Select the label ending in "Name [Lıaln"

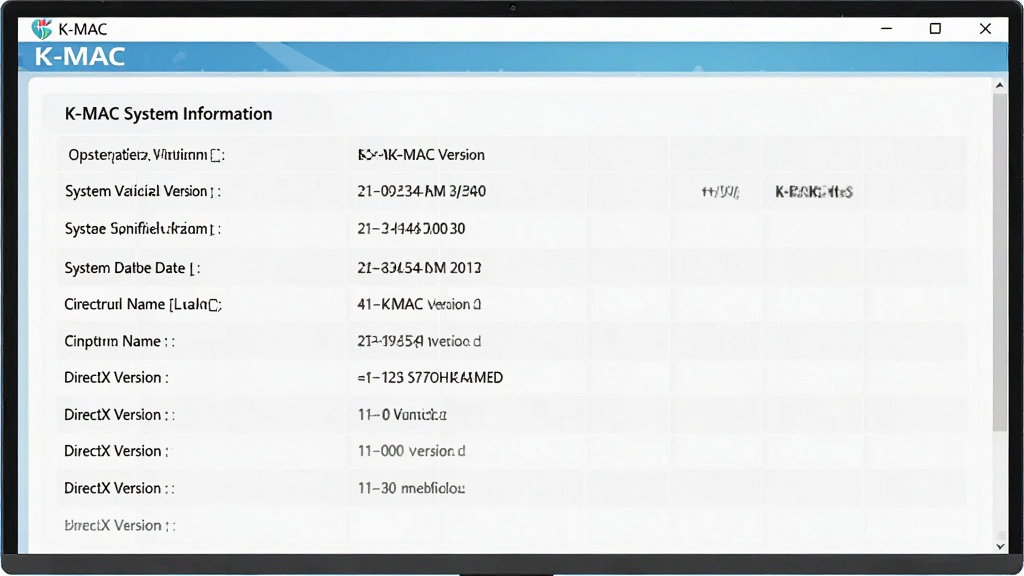pyautogui.click(x=143, y=304)
